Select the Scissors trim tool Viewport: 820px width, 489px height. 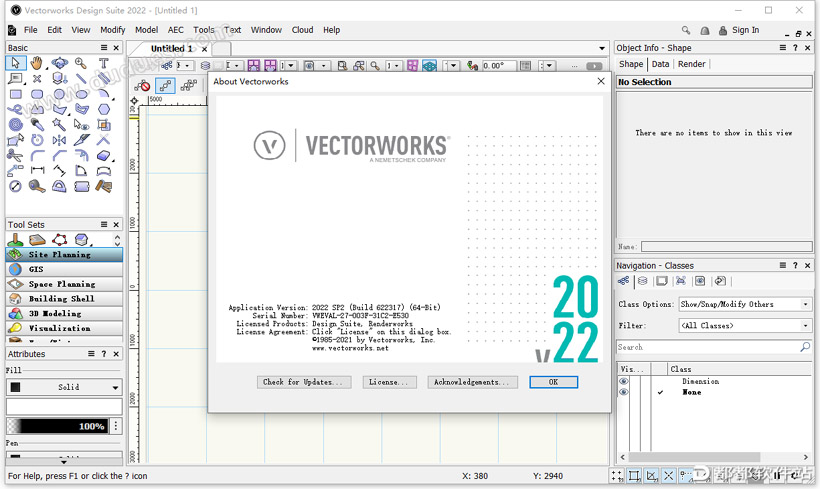15,155
